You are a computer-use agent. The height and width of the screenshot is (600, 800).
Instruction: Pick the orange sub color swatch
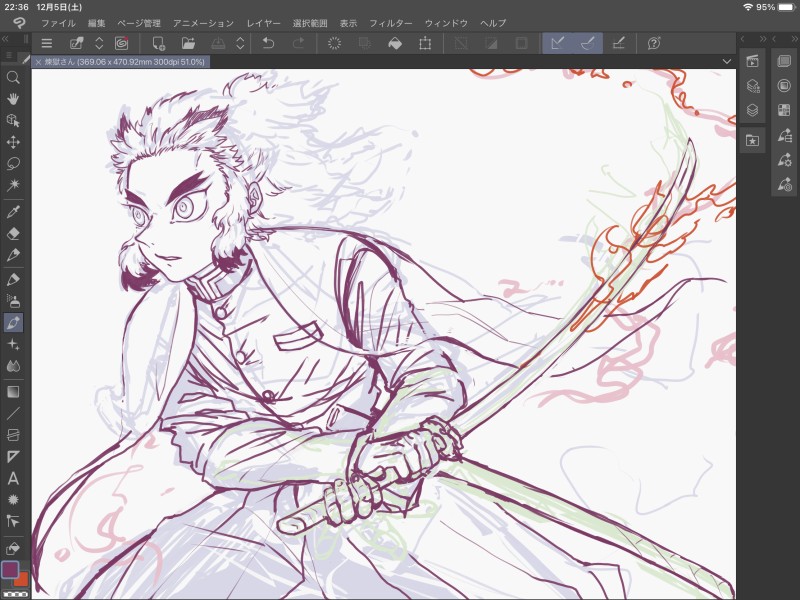click(x=21, y=580)
